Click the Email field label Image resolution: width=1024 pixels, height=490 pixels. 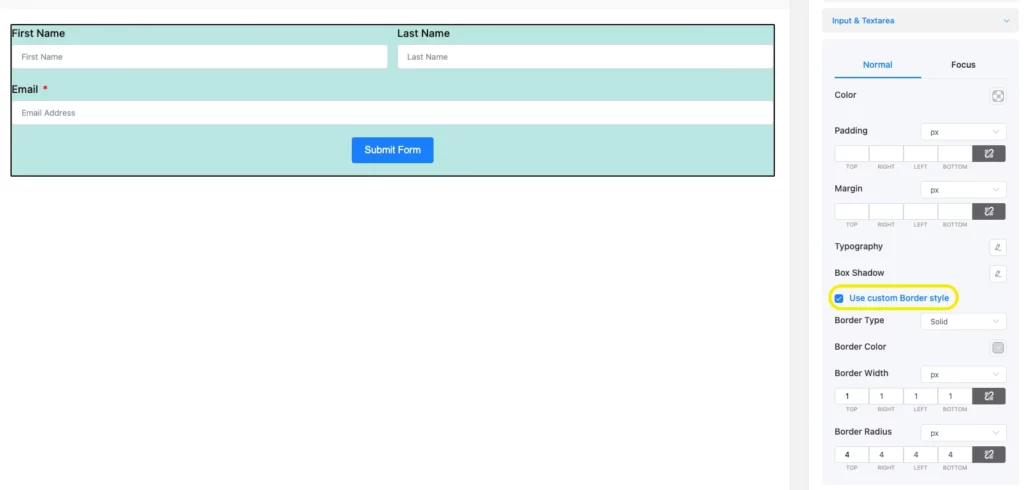click(25, 90)
